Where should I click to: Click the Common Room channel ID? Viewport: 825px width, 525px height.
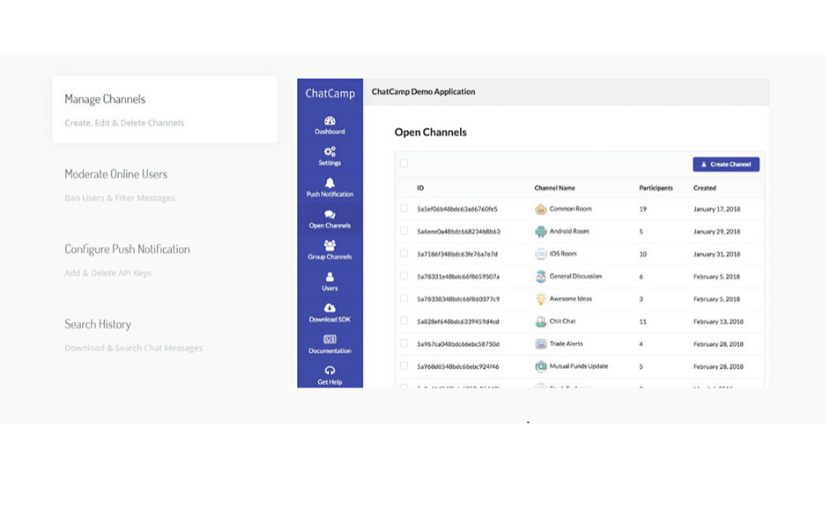457,209
